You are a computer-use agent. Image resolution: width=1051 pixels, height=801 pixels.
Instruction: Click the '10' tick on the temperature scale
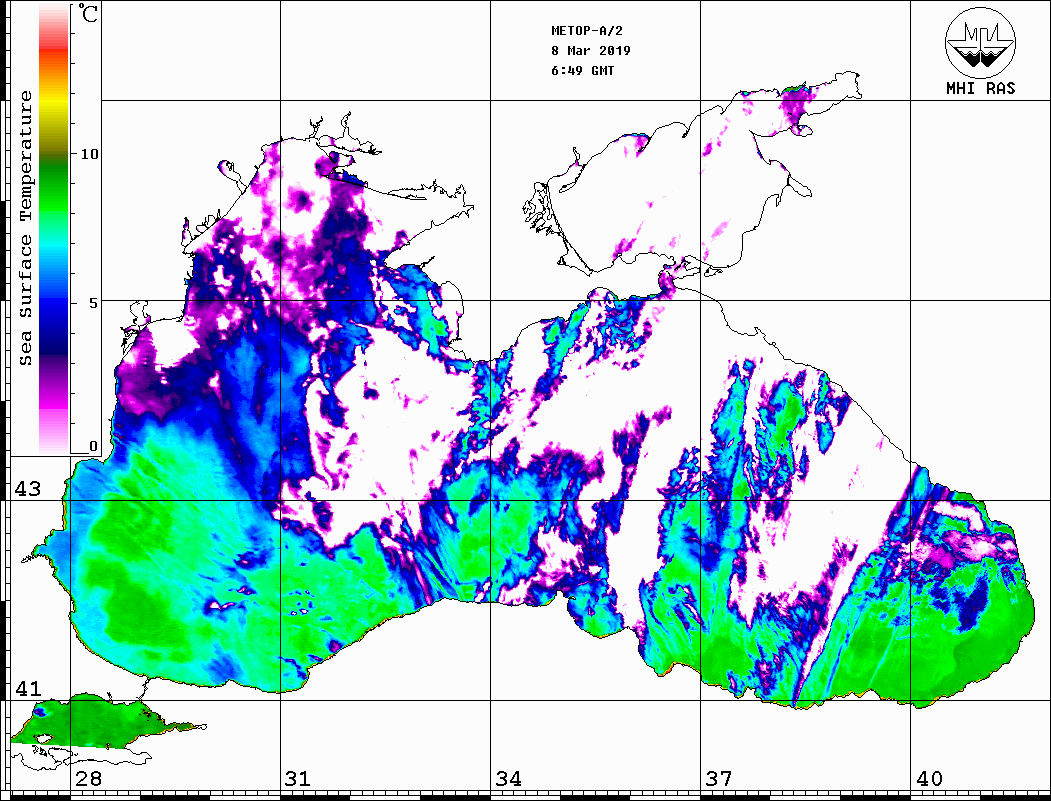89,154
